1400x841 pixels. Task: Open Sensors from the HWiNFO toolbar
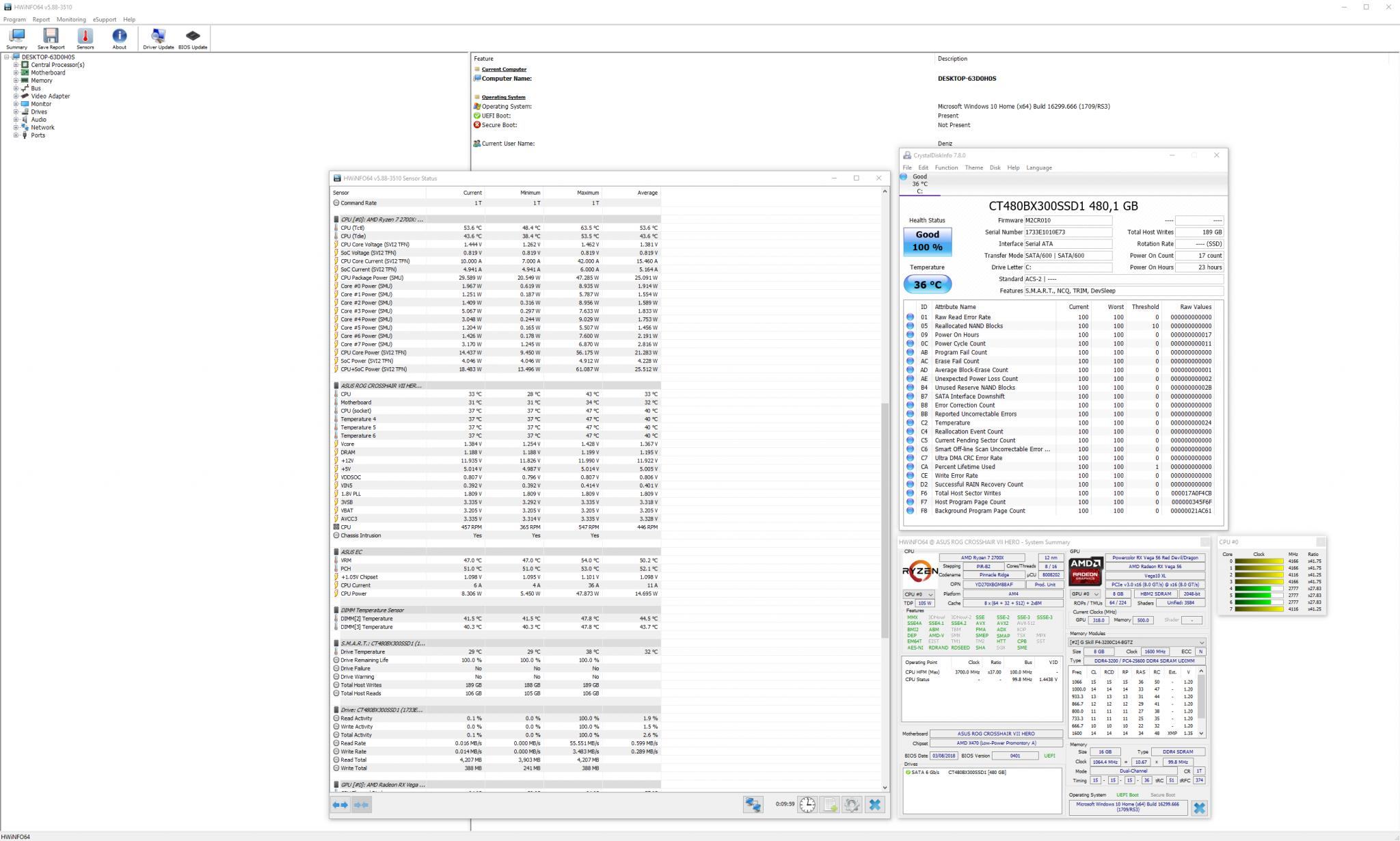pos(85,38)
